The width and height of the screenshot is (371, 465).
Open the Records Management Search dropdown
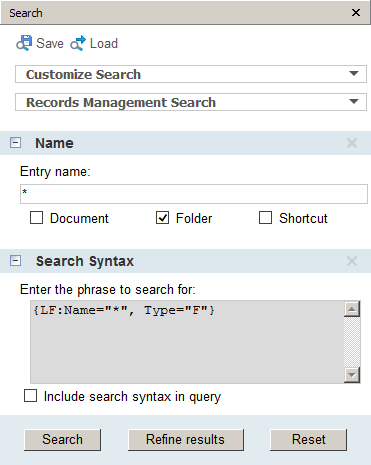point(191,102)
